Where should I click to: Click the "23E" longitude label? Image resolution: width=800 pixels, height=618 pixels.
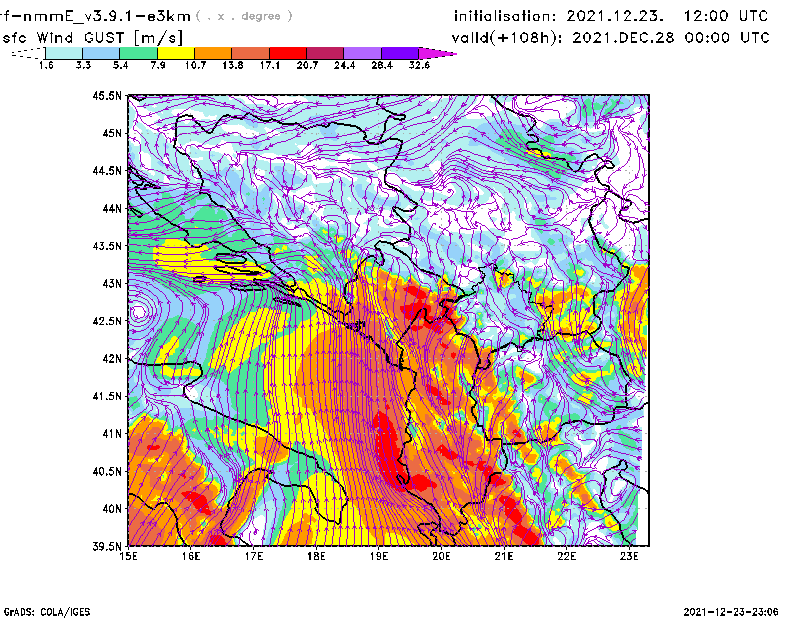[x=629, y=556]
